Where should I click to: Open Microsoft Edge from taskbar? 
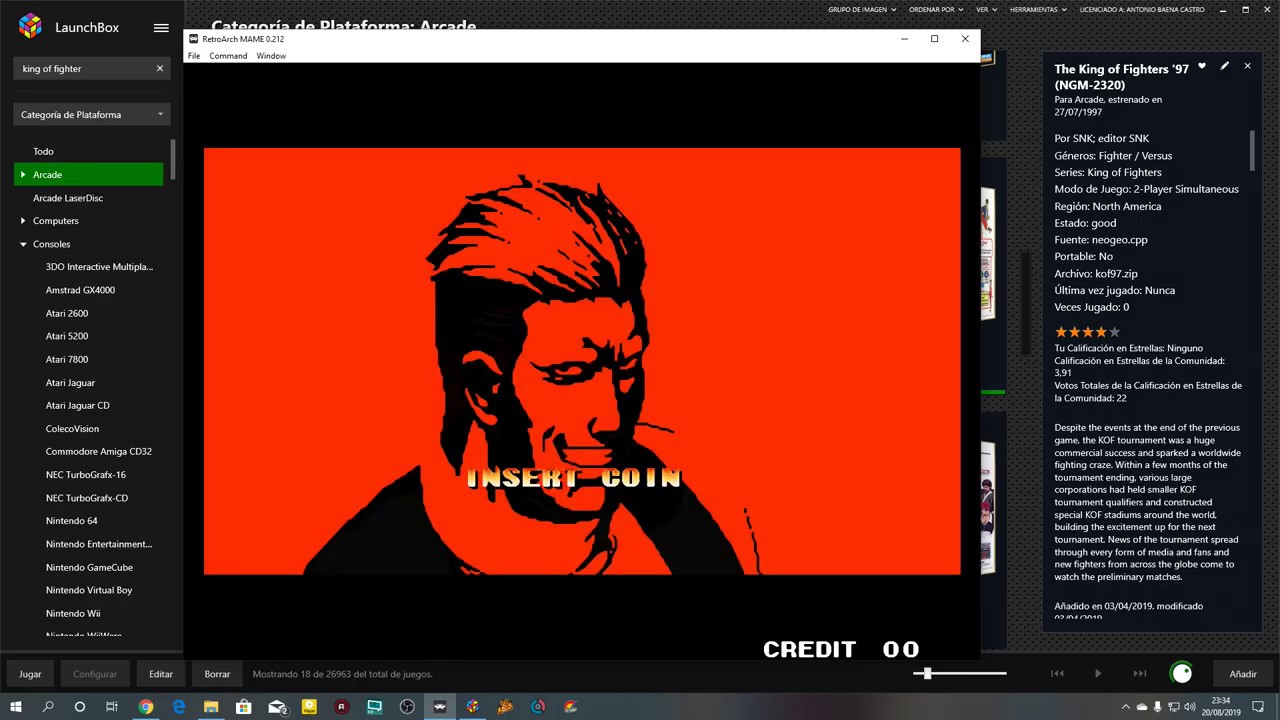[x=179, y=706]
